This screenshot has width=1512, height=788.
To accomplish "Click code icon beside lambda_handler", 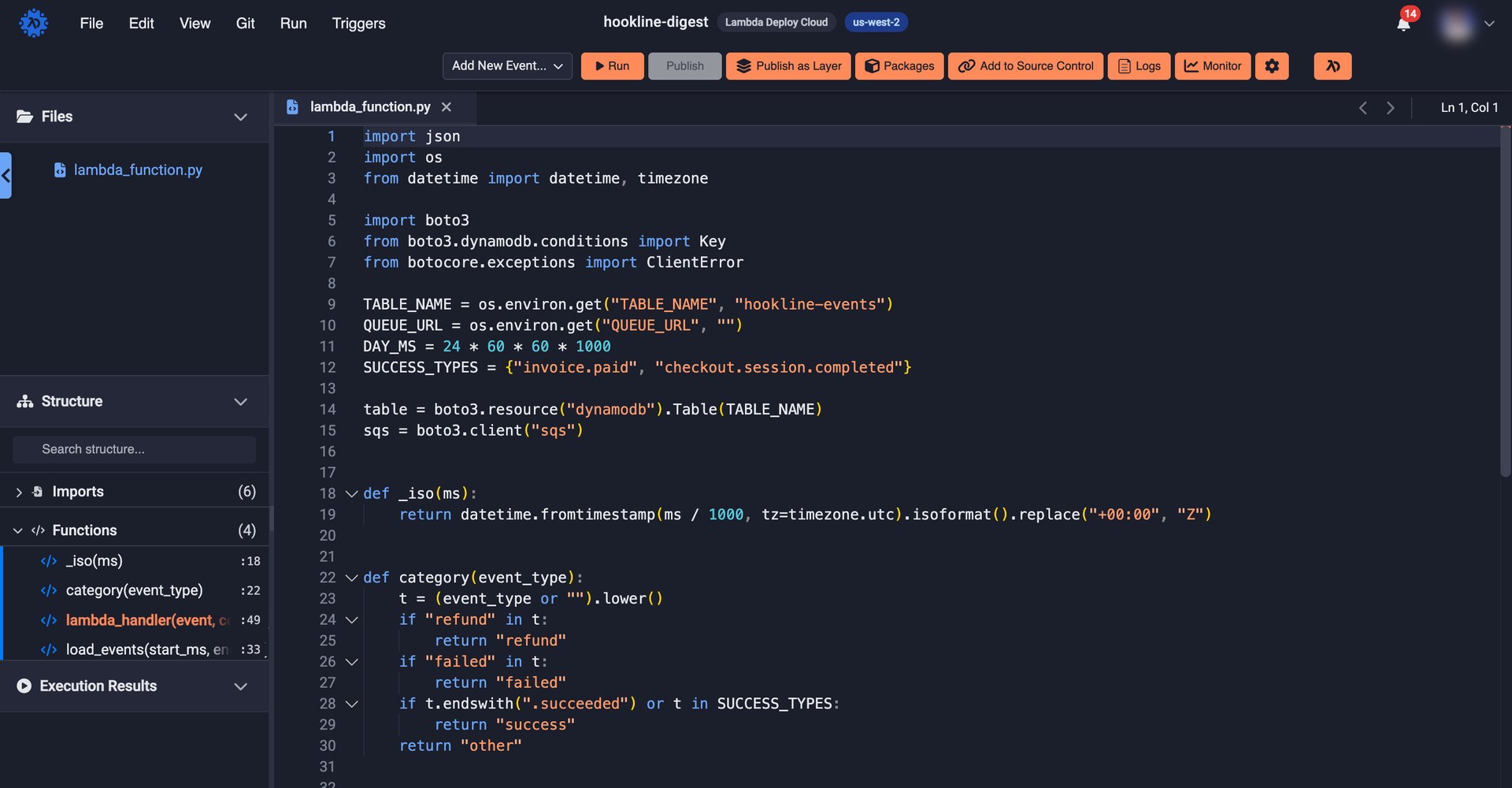I will [49, 620].
